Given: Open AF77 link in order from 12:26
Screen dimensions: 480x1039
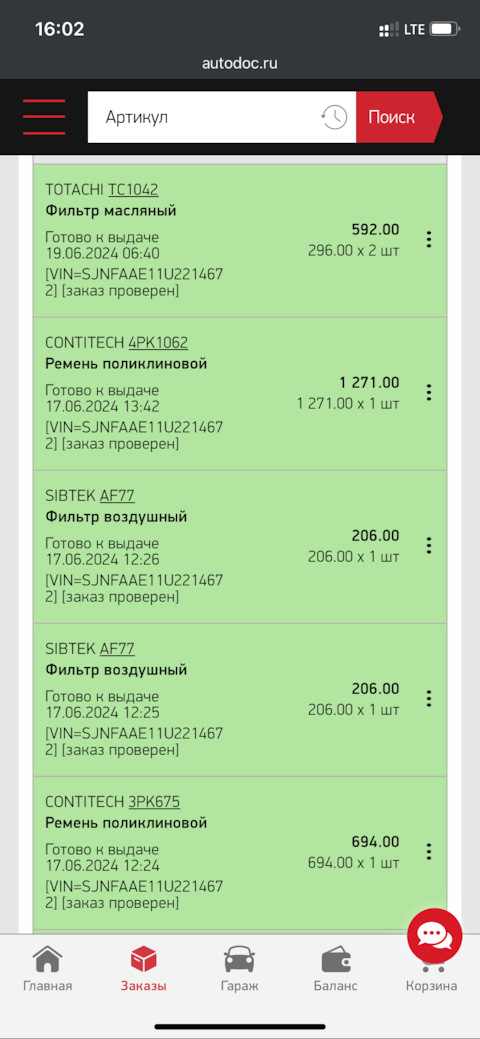Looking at the screenshot, I should (117, 496).
